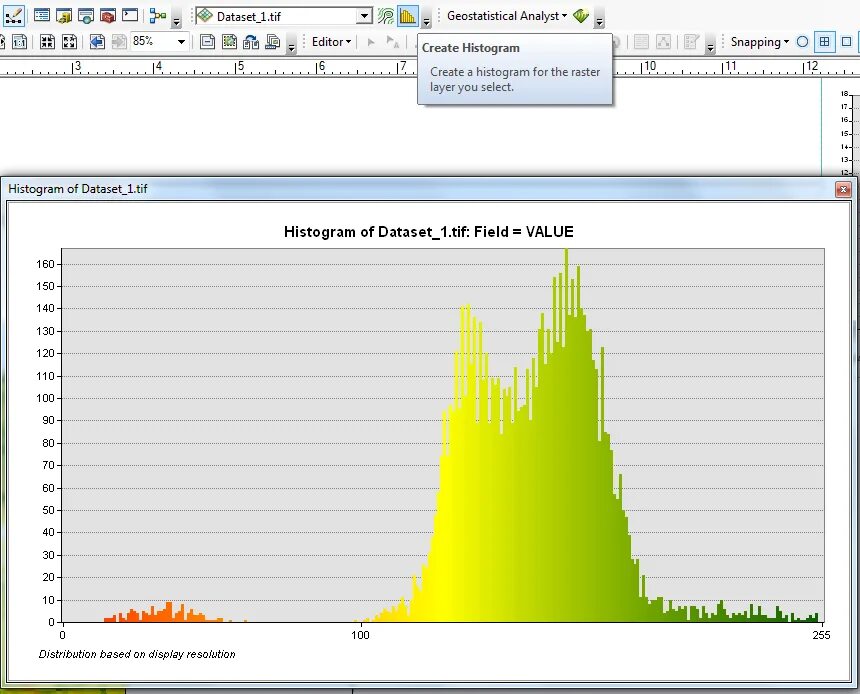Click the fixed zoom out layout icon
860x694 pixels.
click(x=69, y=42)
